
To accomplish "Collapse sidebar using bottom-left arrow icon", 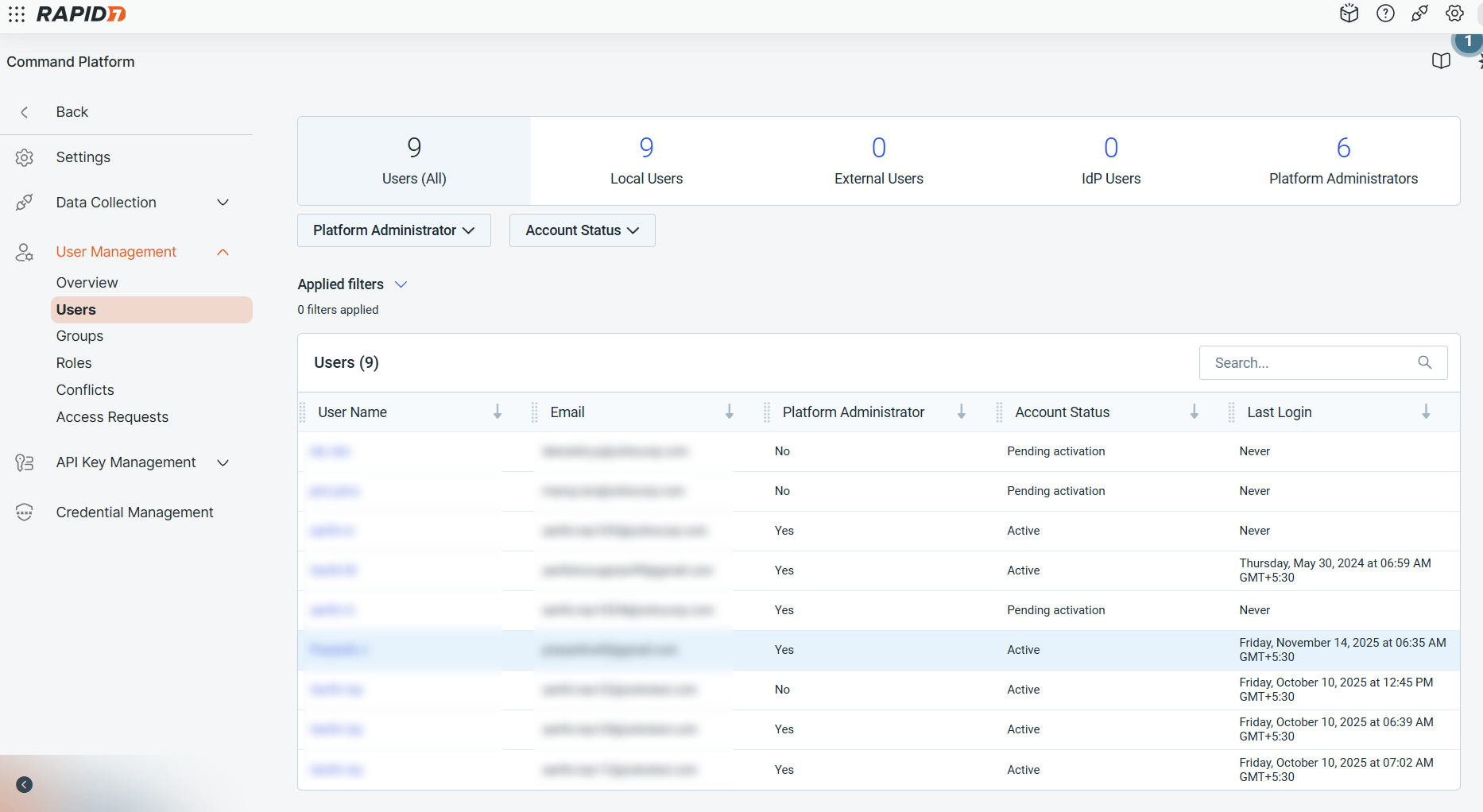I will point(25,785).
